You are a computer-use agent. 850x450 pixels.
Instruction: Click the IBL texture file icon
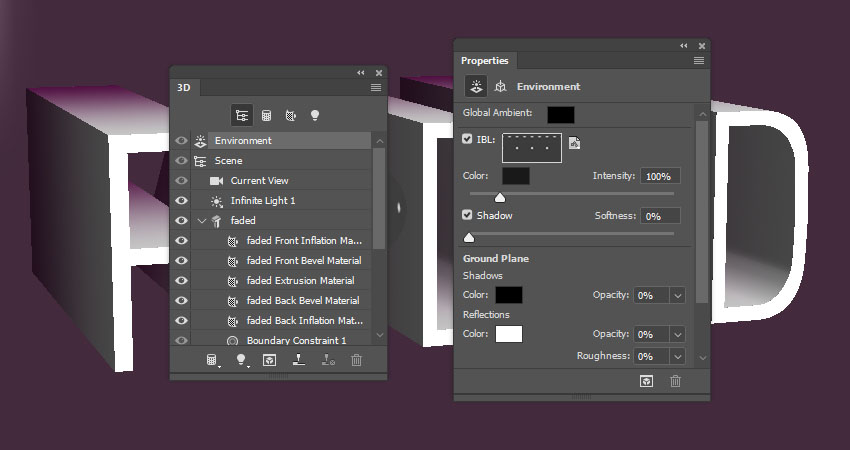coord(574,143)
